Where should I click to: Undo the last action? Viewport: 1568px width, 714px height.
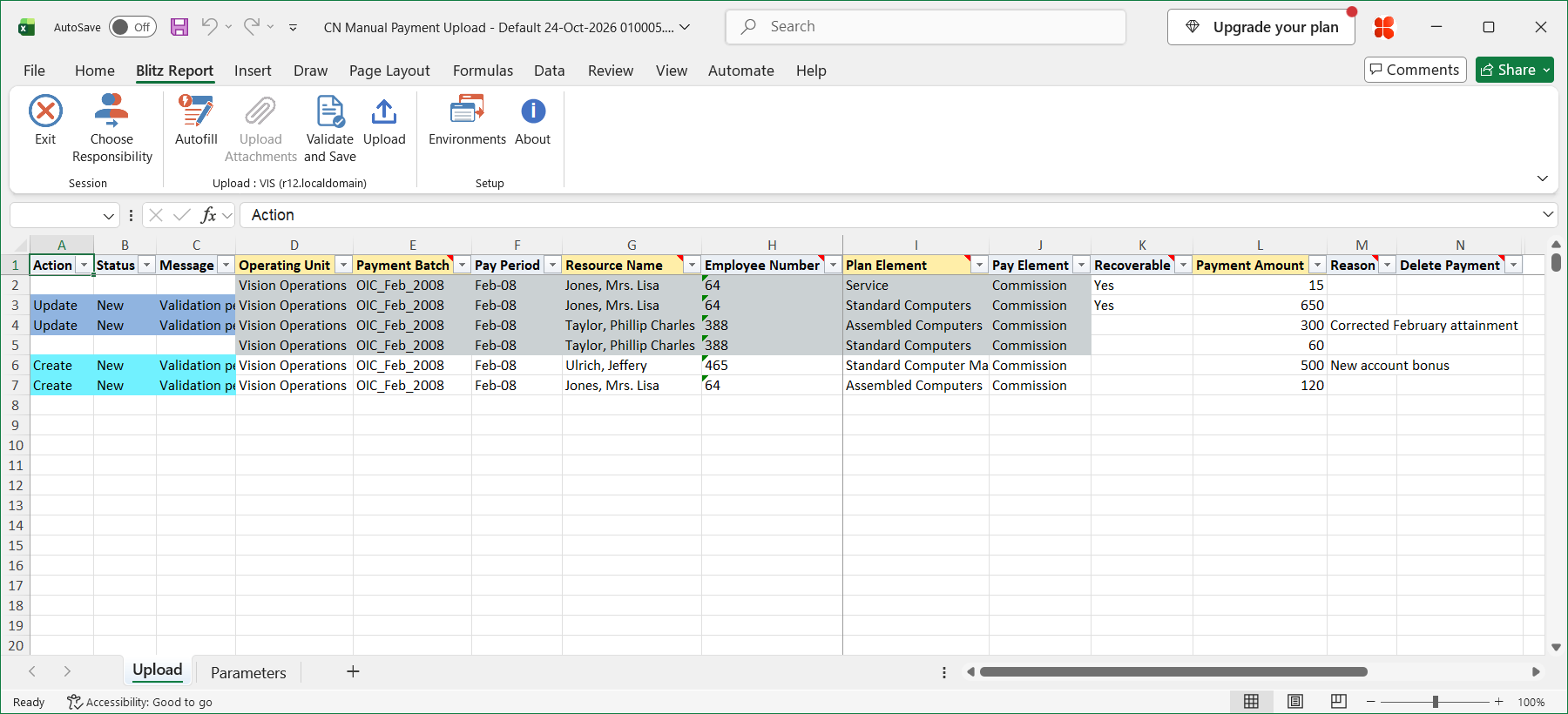210,27
